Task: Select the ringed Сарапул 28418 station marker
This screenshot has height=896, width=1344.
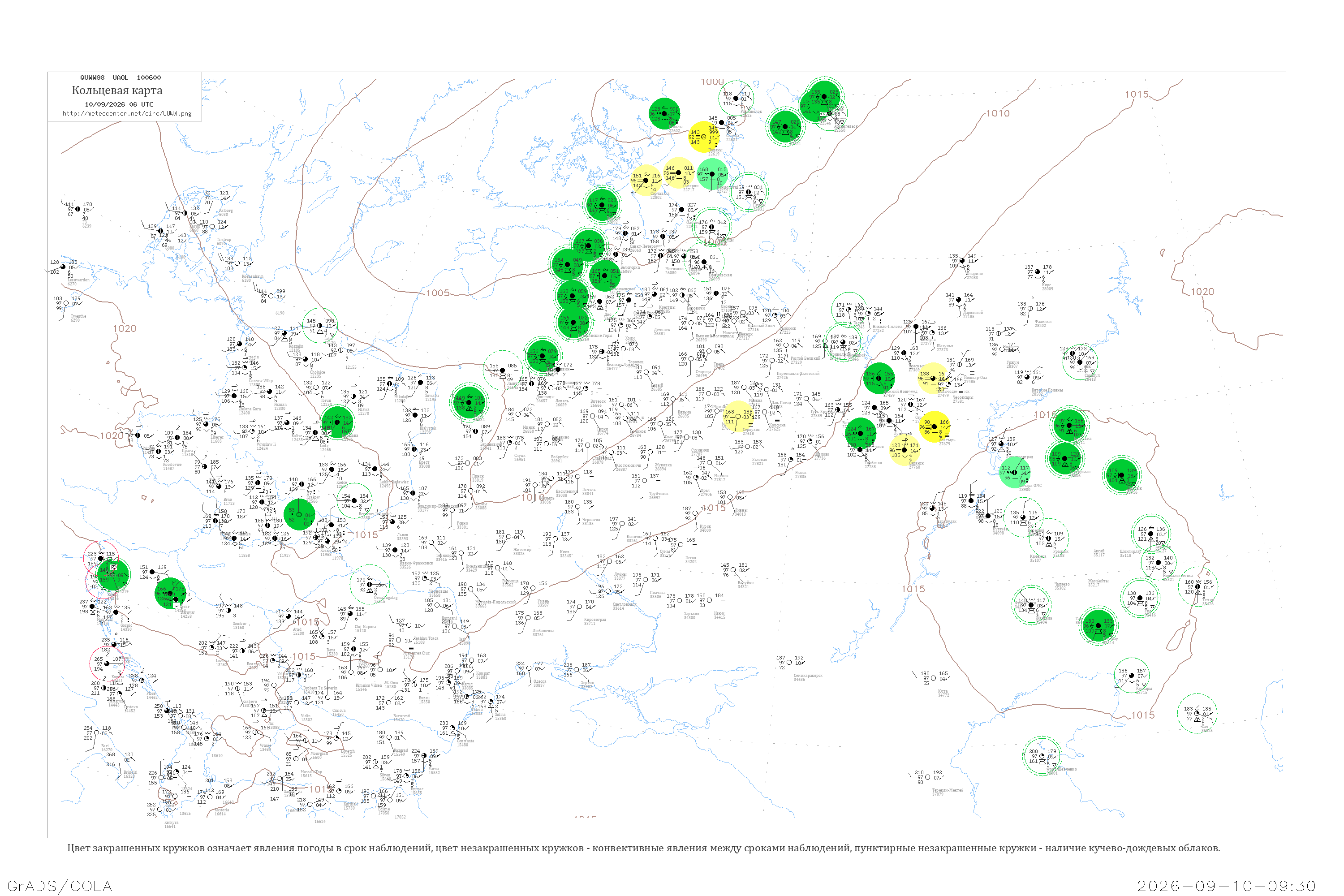Action: (1079, 362)
